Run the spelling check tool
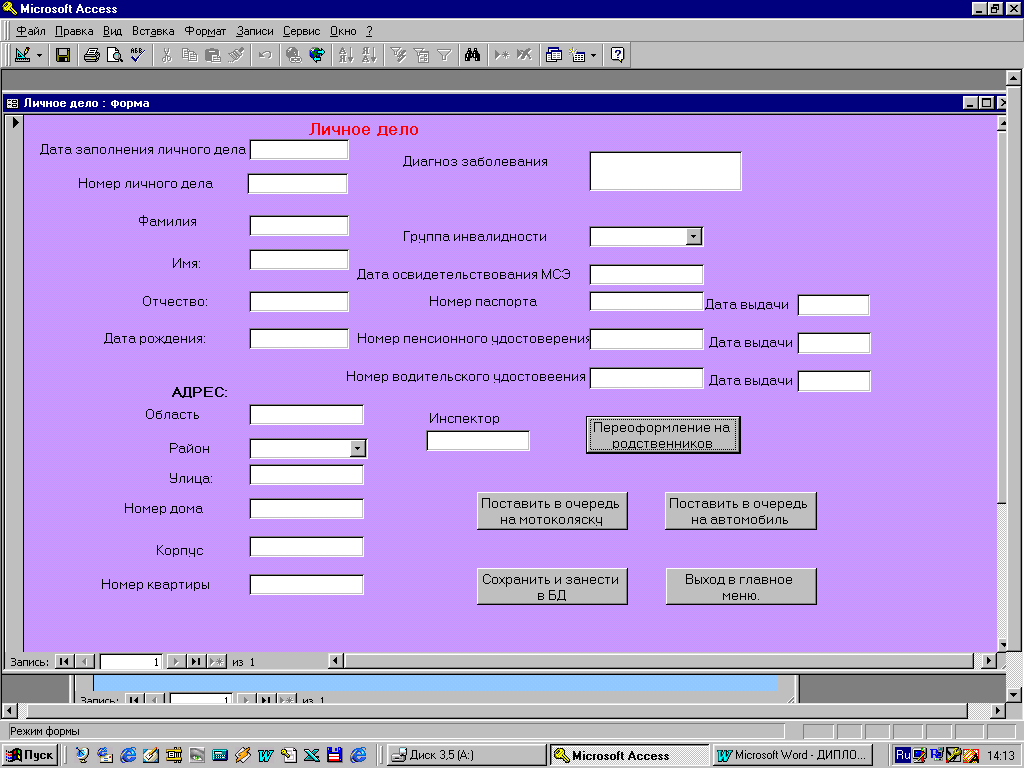This screenshot has height=768, width=1024. coord(137,55)
